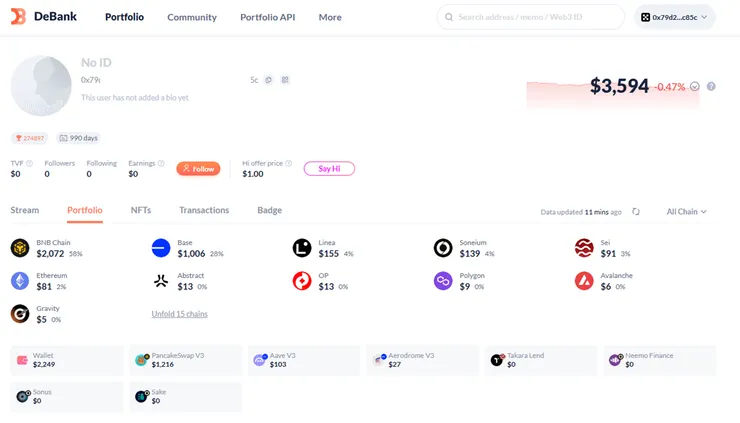740x423 pixels.
Task: Follow this user
Action: [198, 169]
